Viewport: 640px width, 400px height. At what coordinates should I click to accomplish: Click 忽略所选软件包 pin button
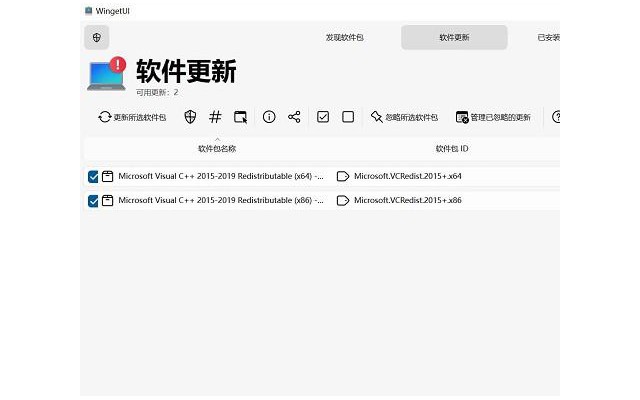[x=404, y=117]
